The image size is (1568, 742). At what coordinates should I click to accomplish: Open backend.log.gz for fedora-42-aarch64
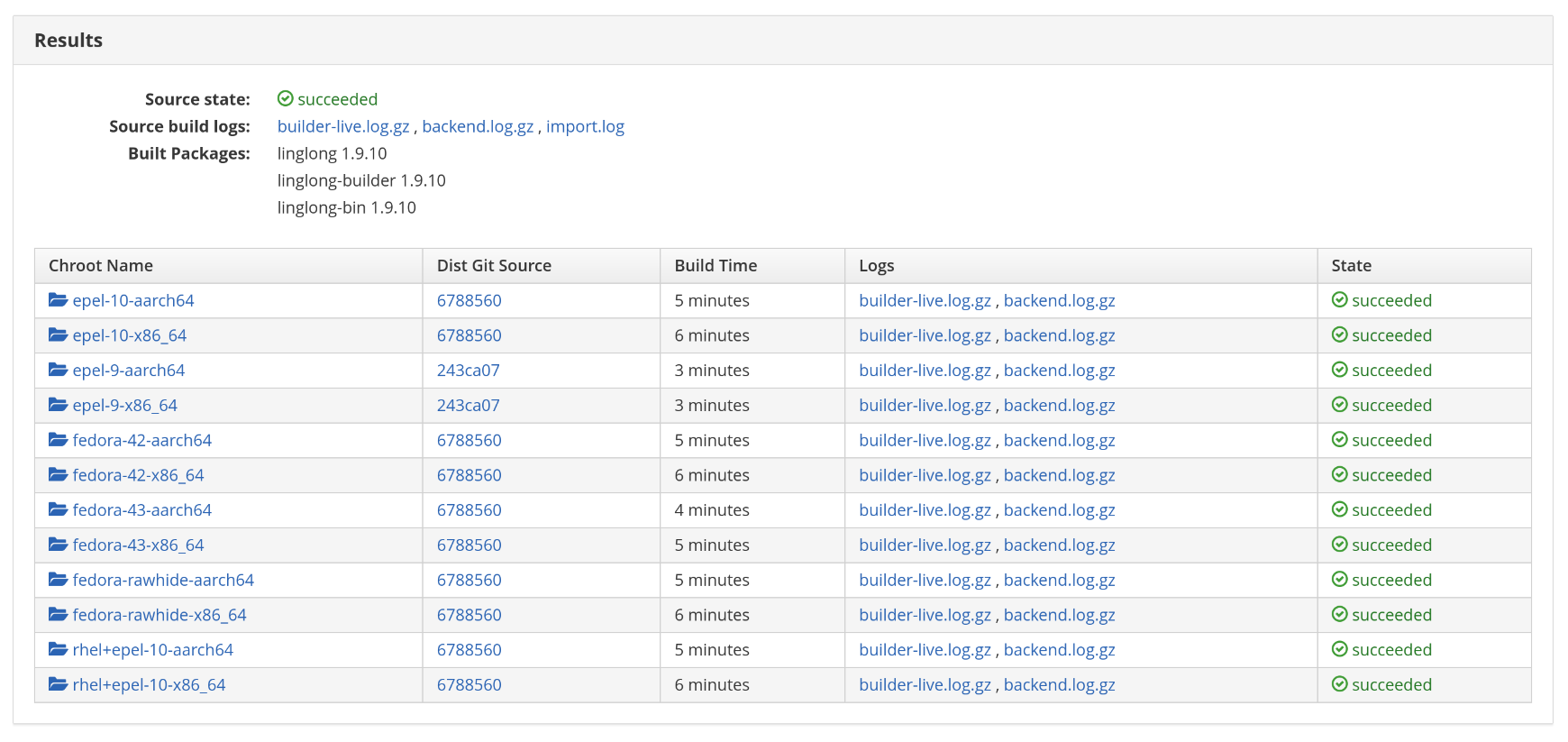[1060, 440]
